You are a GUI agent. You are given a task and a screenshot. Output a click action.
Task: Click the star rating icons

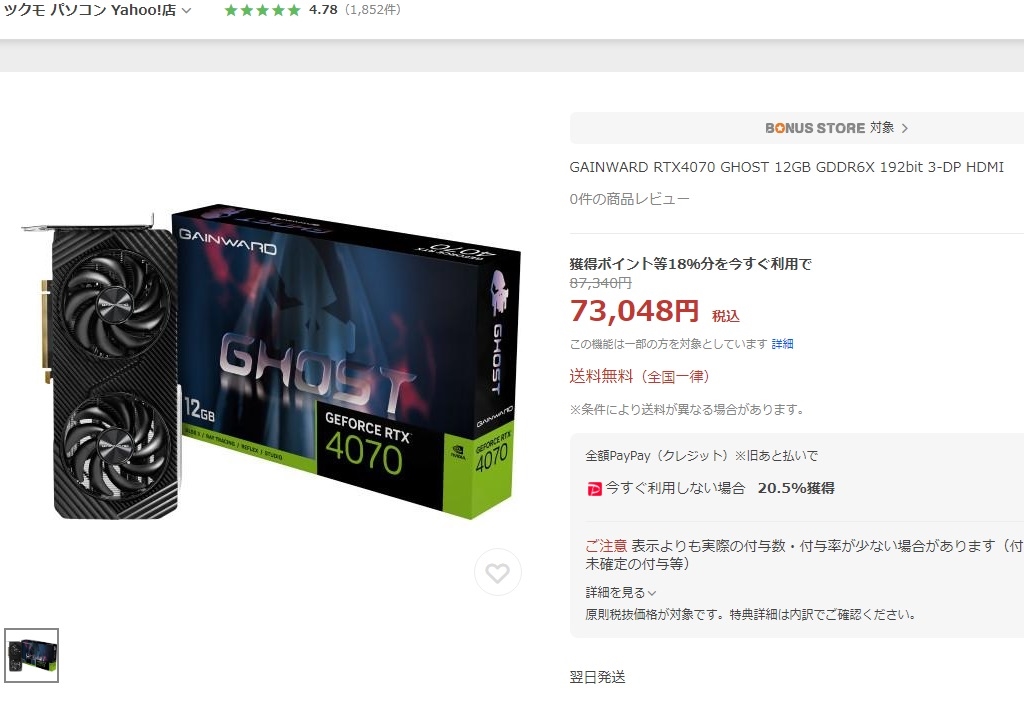tap(263, 10)
